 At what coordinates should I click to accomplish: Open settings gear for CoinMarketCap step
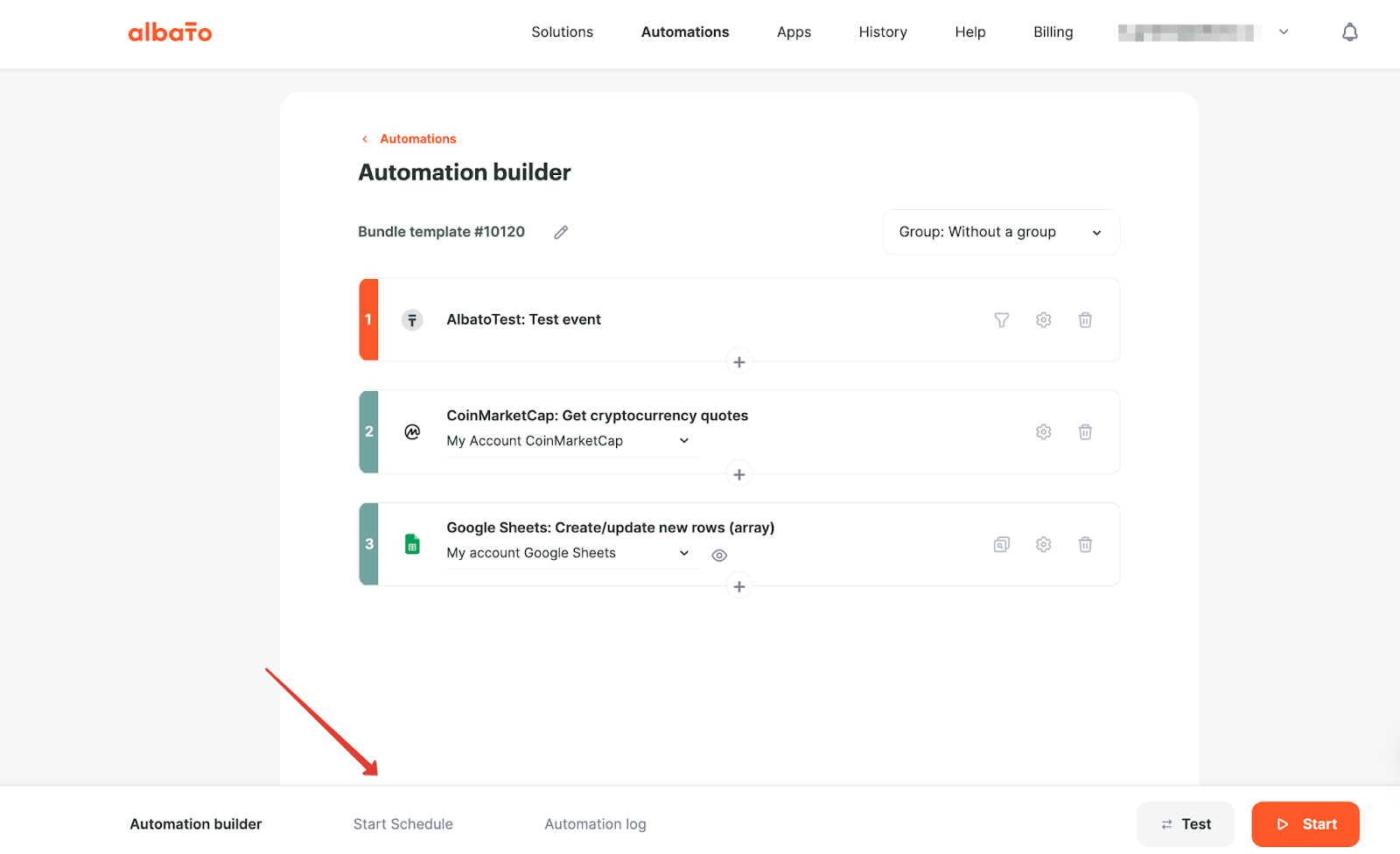1044,432
